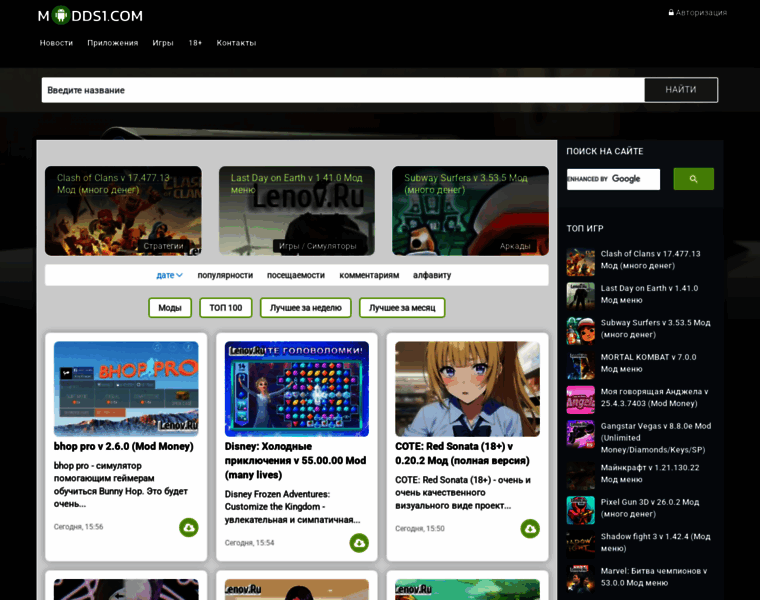
Task: Click the bhop pro Сегодня, 15:56 timestamp
Action: (x=79, y=527)
